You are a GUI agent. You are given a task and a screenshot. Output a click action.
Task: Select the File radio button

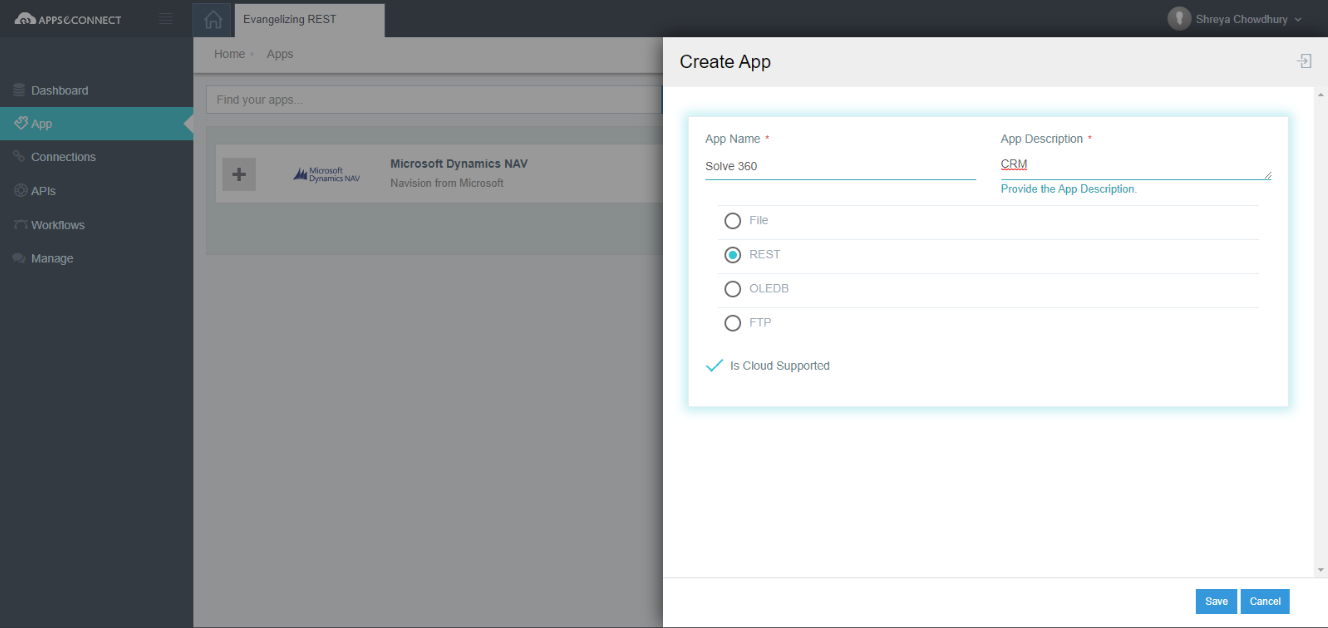[x=733, y=221]
